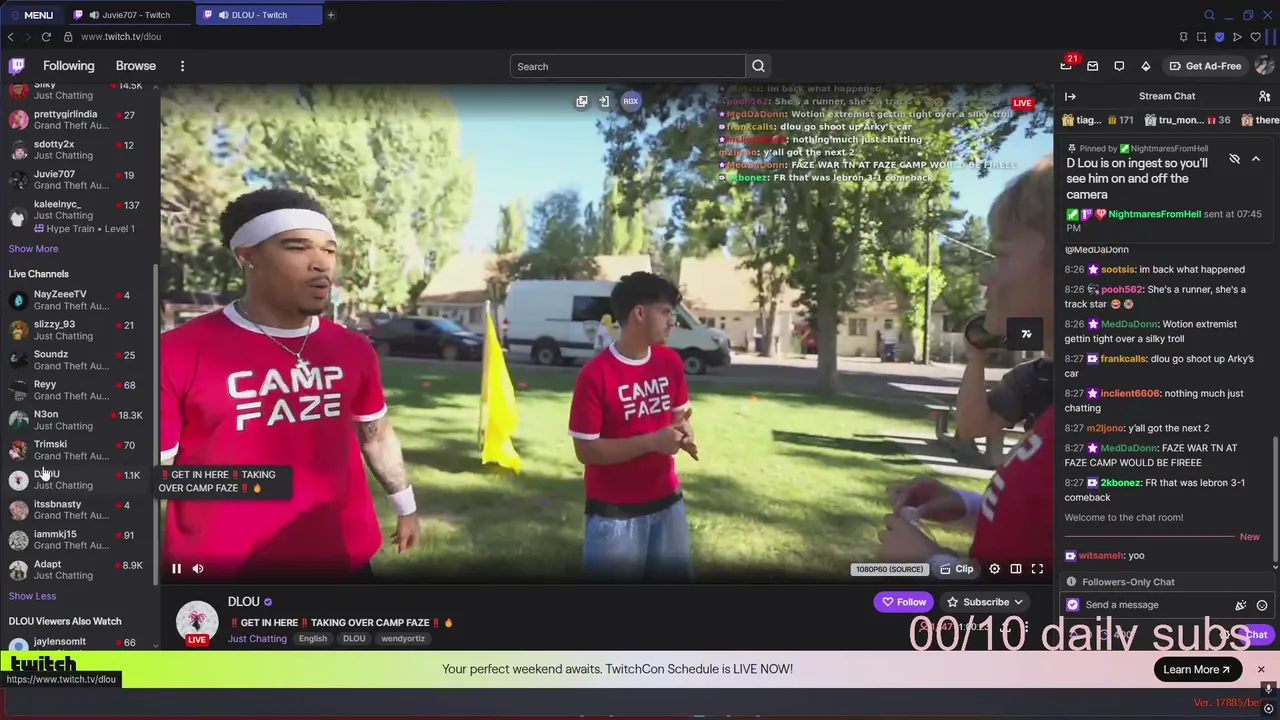This screenshot has height=720, width=1280.
Task: Open the DLOU channel avatar with LIVE badge
Action: 197,622
